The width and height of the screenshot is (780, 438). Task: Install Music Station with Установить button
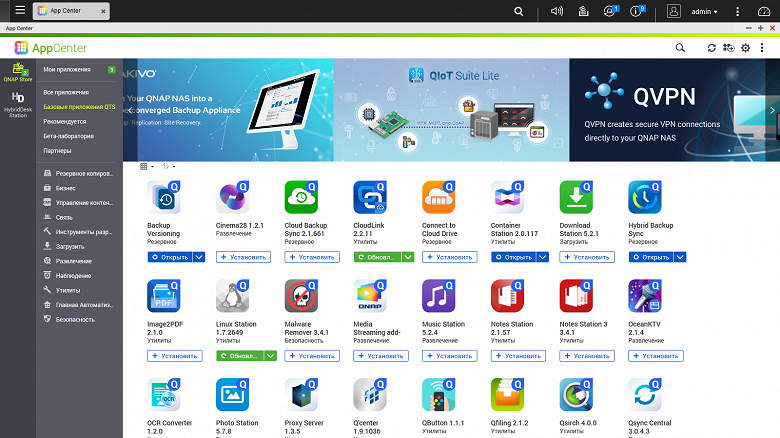point(450,356)
